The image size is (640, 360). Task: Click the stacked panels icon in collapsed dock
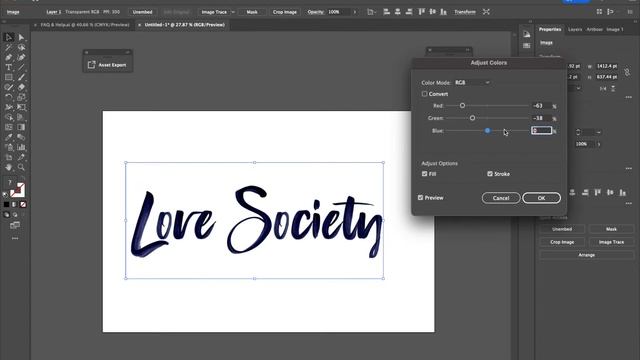[527, 45]
